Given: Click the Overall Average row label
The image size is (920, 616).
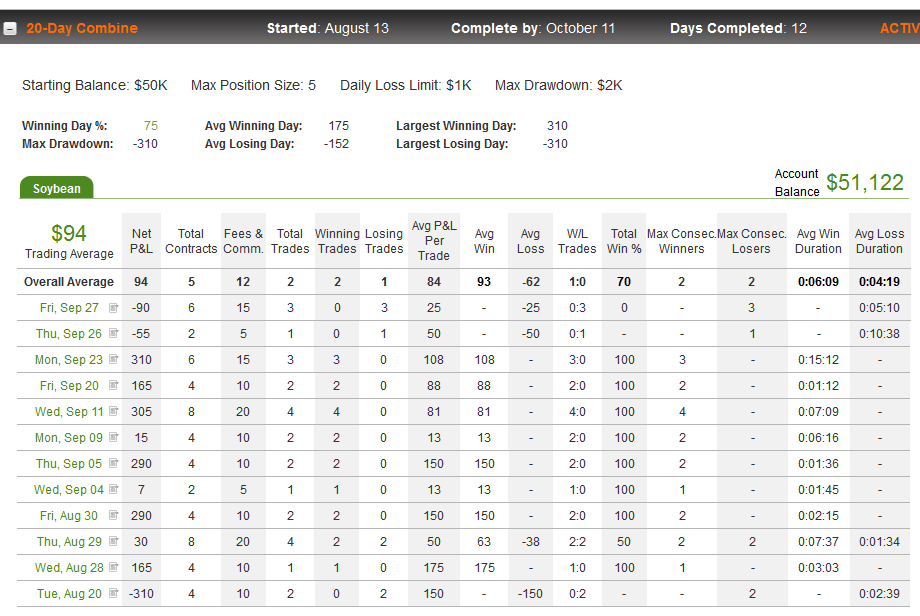Looking at the screenshot, I should [x=69, y=282].
